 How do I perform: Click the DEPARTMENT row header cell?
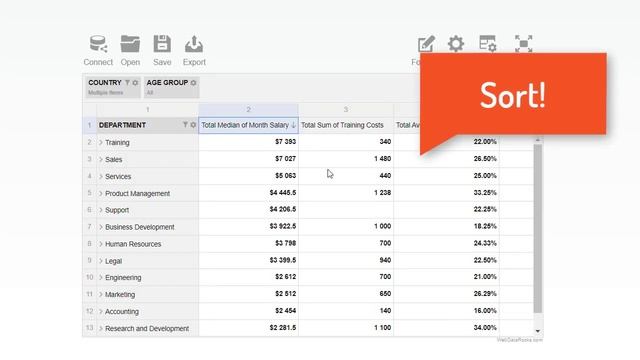click(147, 125)
